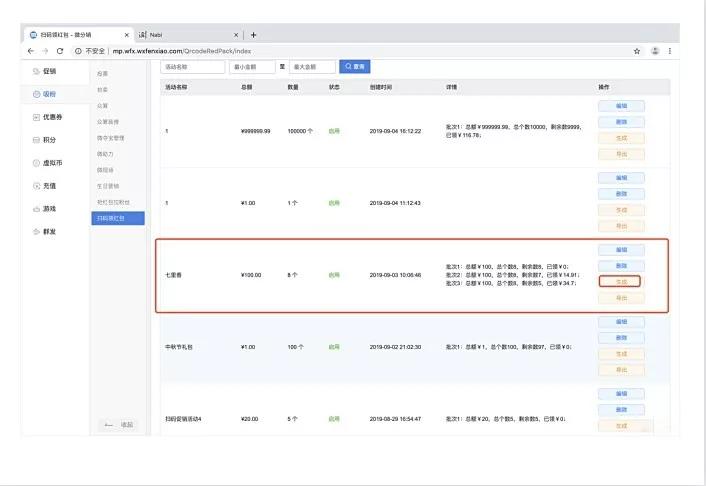
Task: Close the 扫码领红包 - 微分销 tab
Action: [x=127, y=35]
